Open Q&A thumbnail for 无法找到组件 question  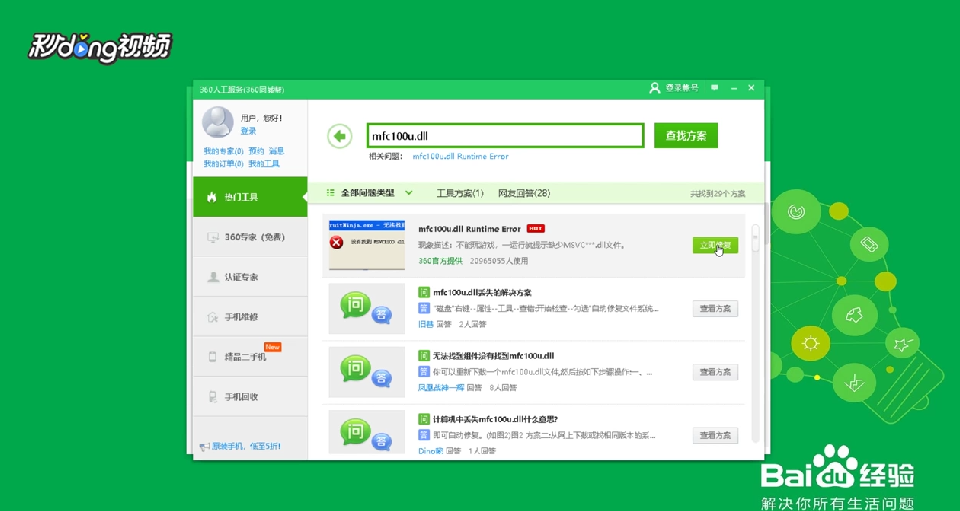click(x=367, y=372)
